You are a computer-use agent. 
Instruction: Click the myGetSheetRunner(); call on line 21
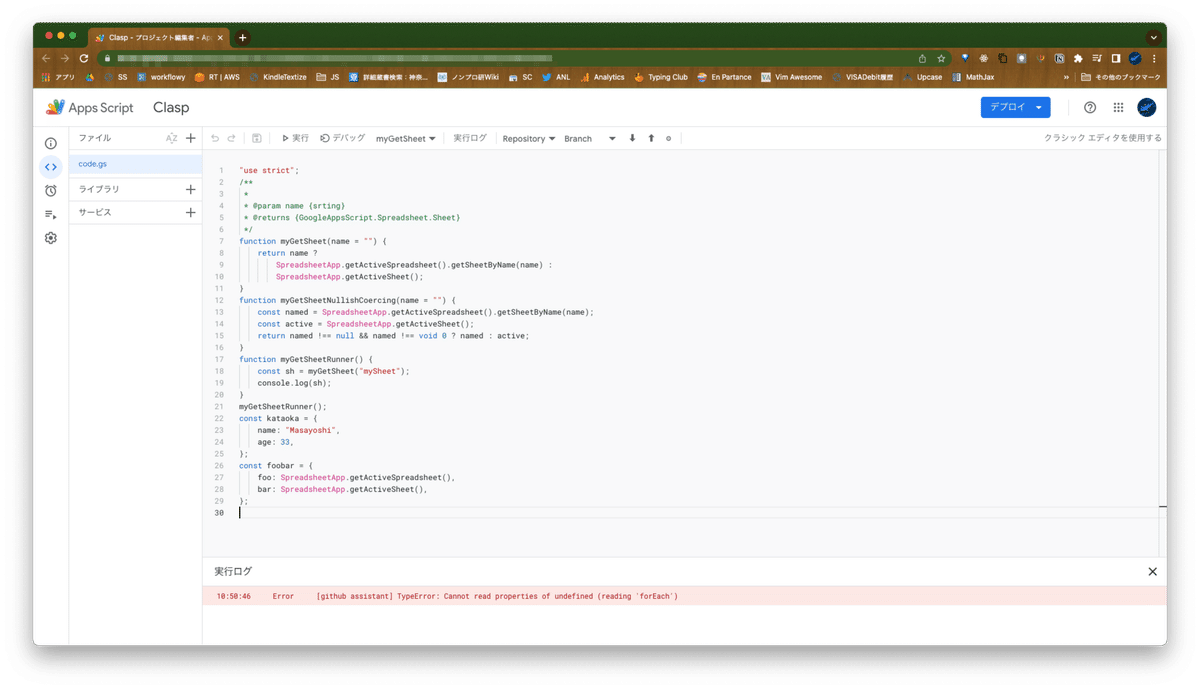click(x=283, y=407)
